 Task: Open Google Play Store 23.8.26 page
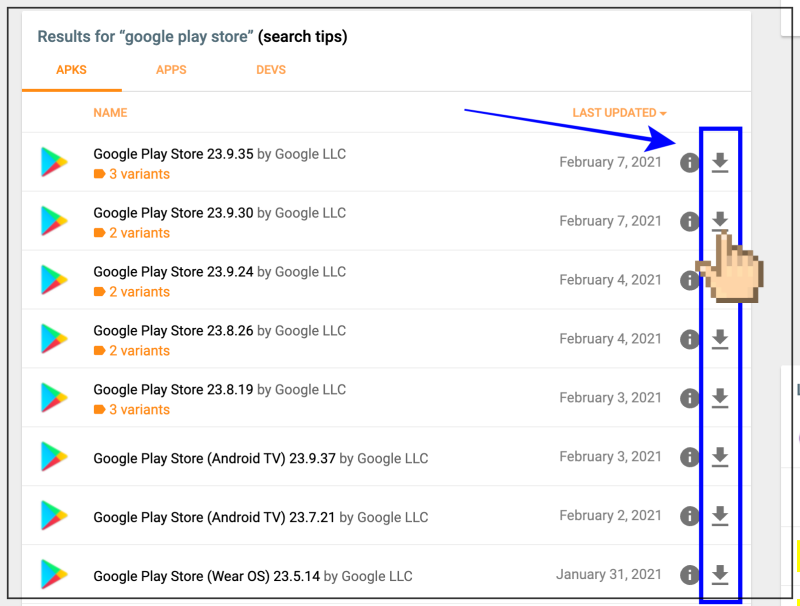[x=173, y=331]
